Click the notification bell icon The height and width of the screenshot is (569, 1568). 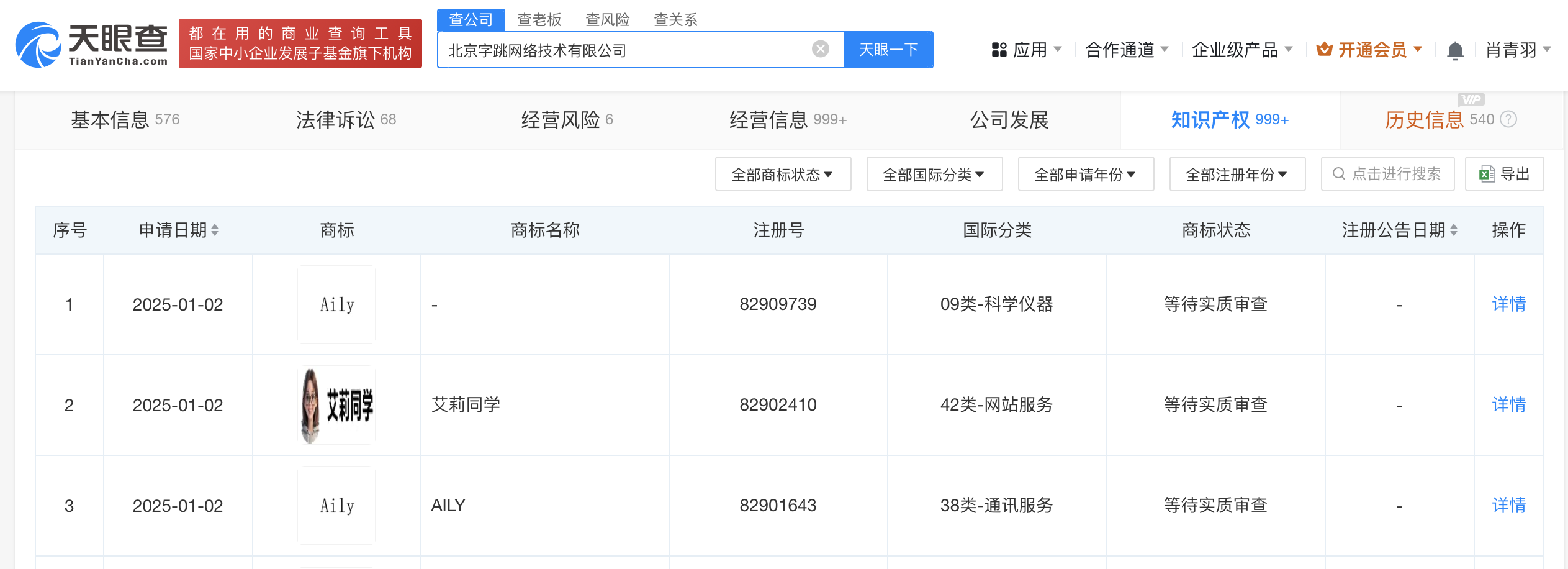[1456, 50]
